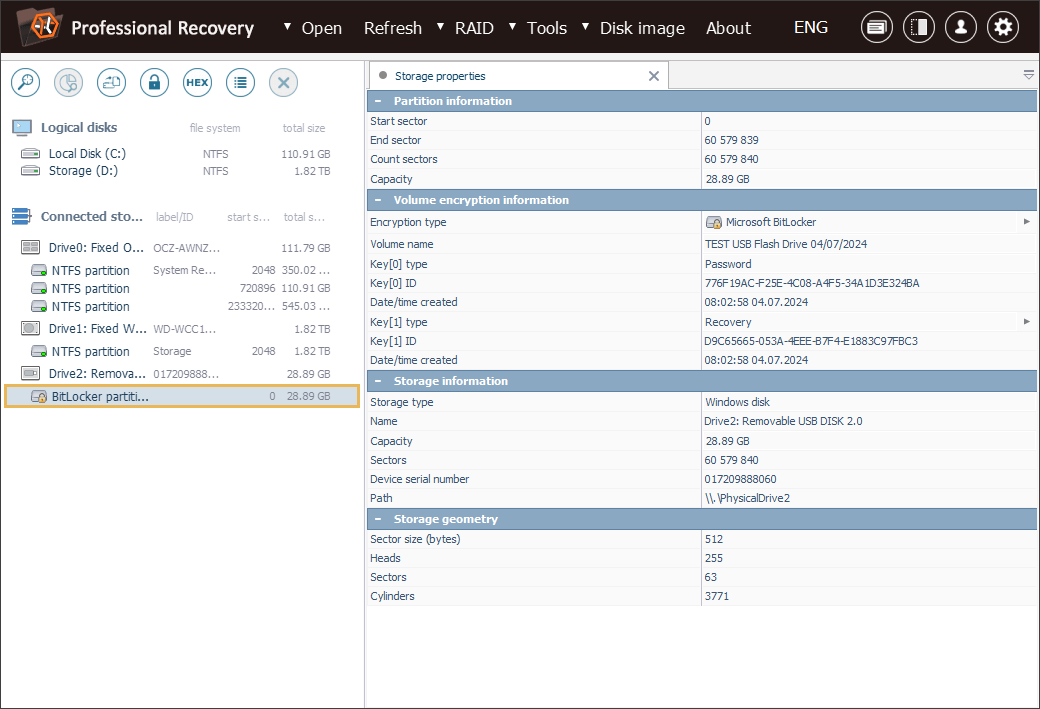Click the Sector size value 512
Viewport: 1040px width, 709px height.
714,539
